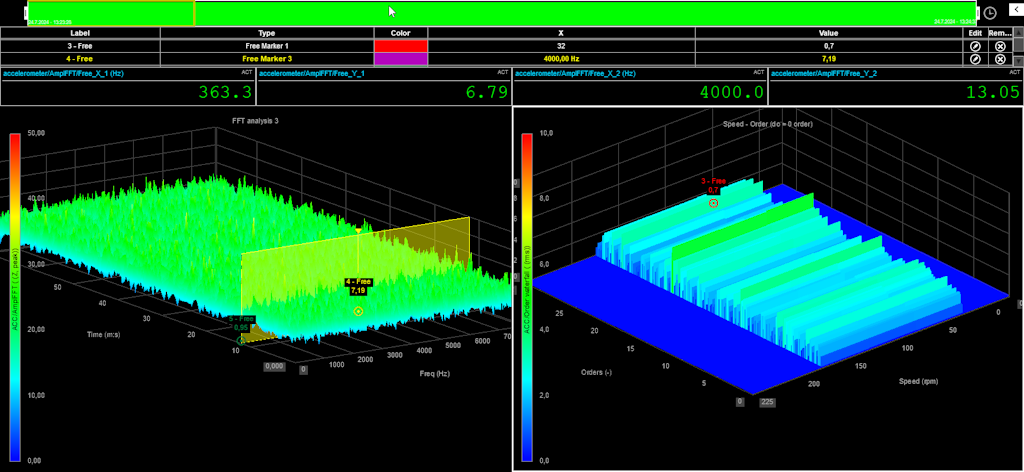Click the Free_X_2 (Hz) digital meter reading 4000.0

640,86
